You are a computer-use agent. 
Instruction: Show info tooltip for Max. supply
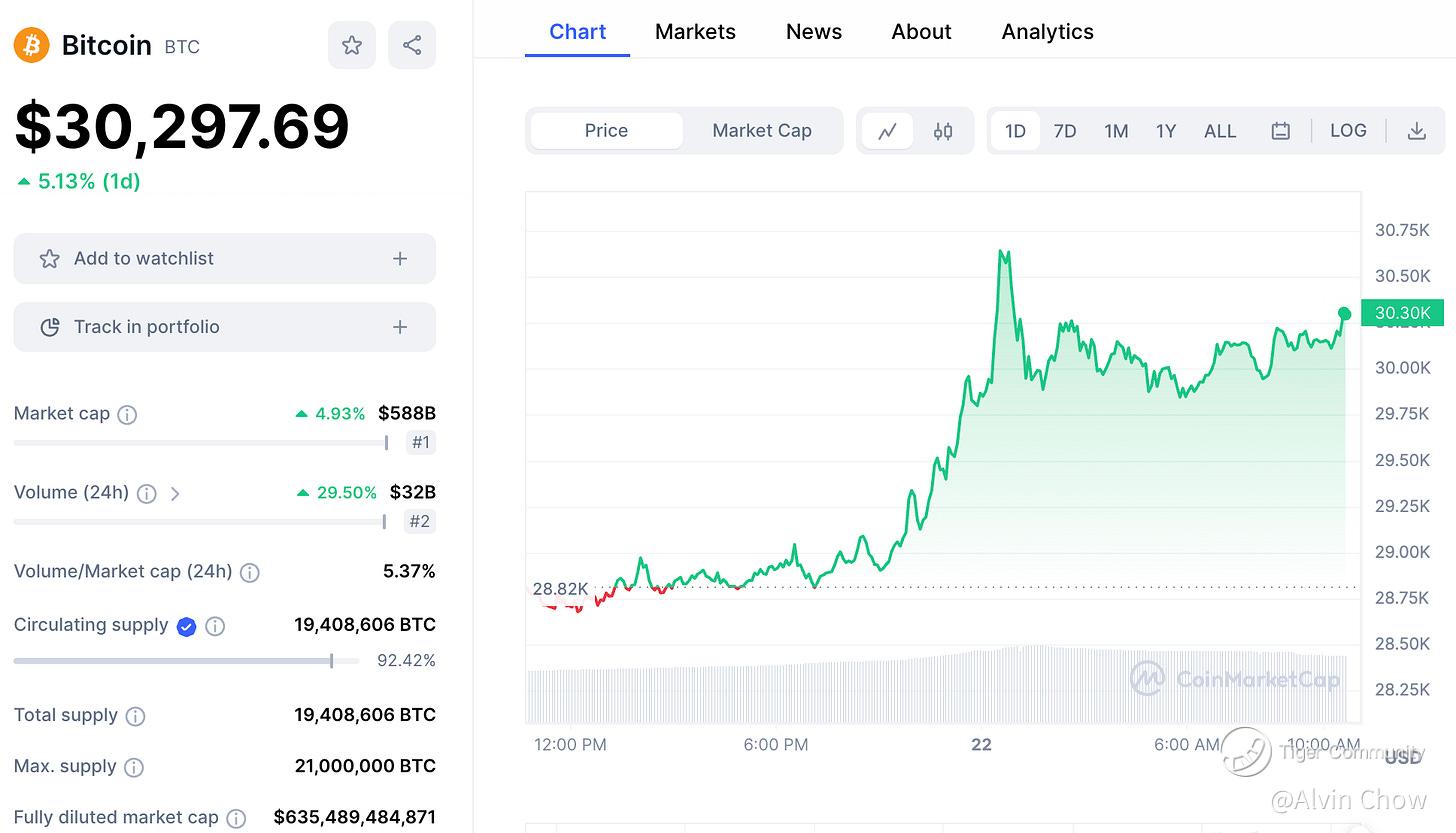tap(133, 767)
